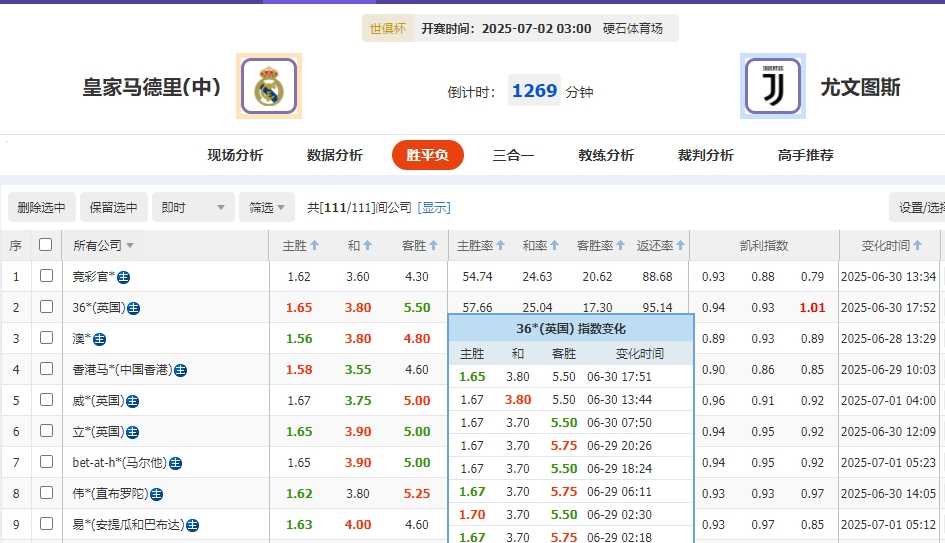Click the 主 badge next to 36*(英国)
This screenshot has width=945, height=543.
coord(133,308)
